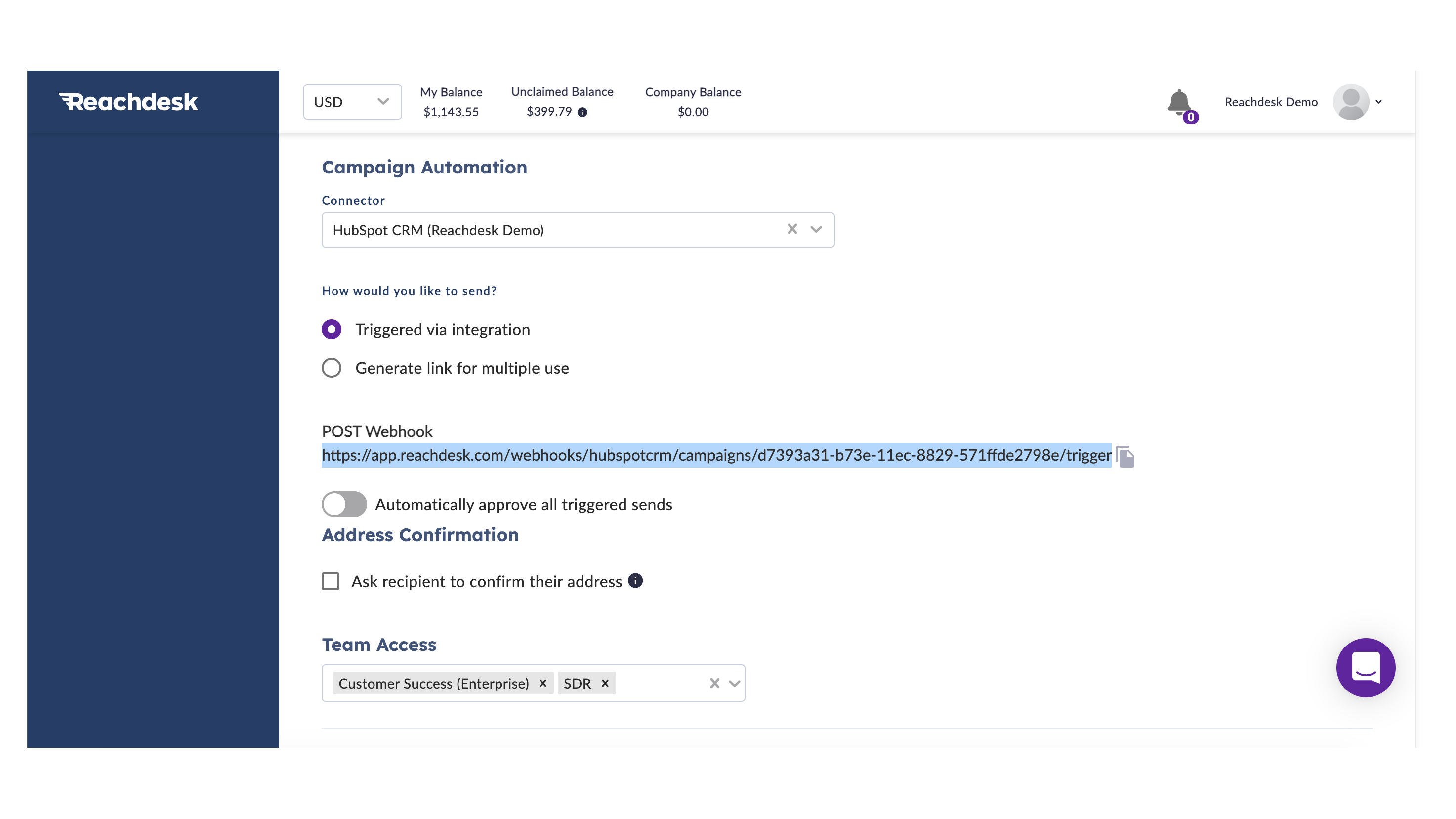Copy the POST Webhook URL
The image size is (1456, 819).
(1125, 456)
